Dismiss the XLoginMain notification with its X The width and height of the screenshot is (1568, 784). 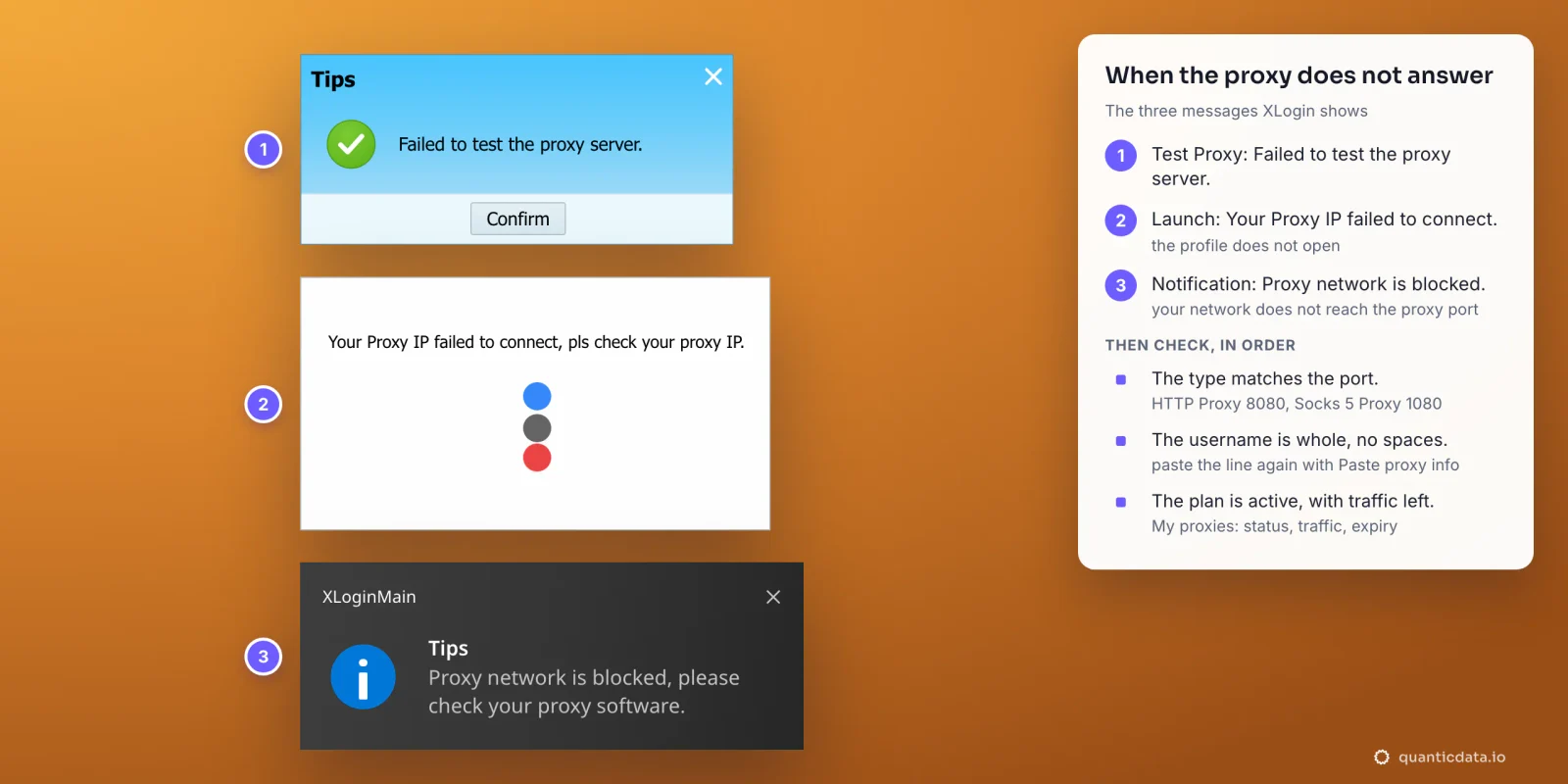[x=773, y=597]
